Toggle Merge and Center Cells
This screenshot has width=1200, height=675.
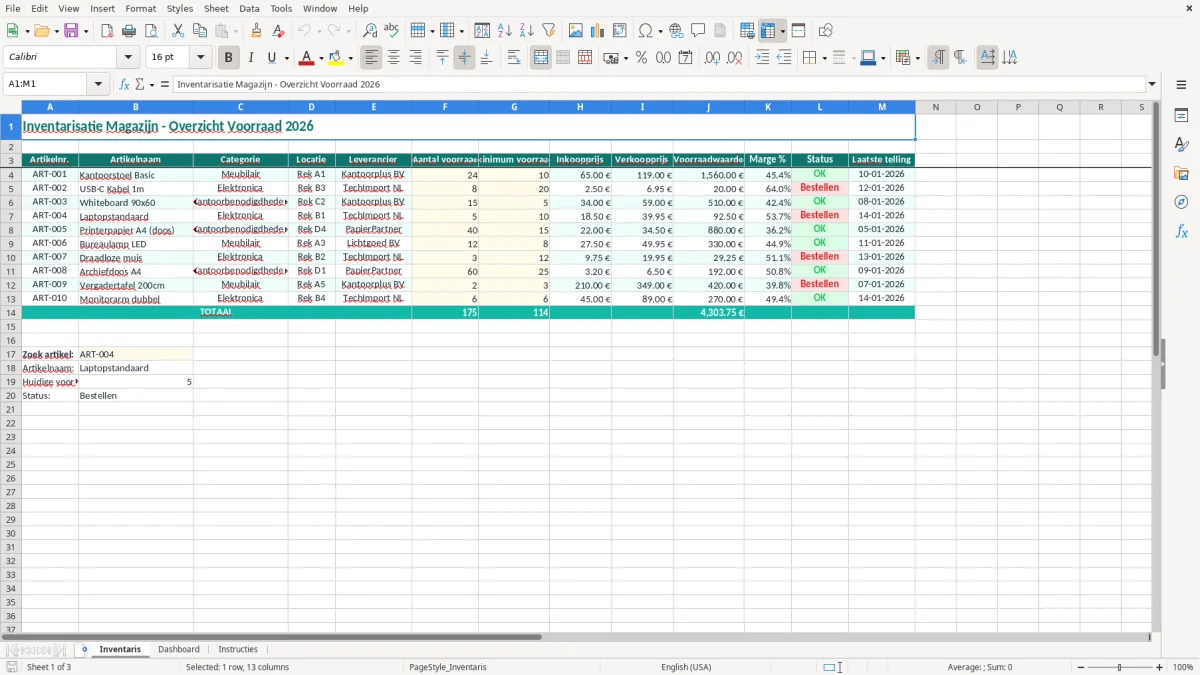pos(541,58)
